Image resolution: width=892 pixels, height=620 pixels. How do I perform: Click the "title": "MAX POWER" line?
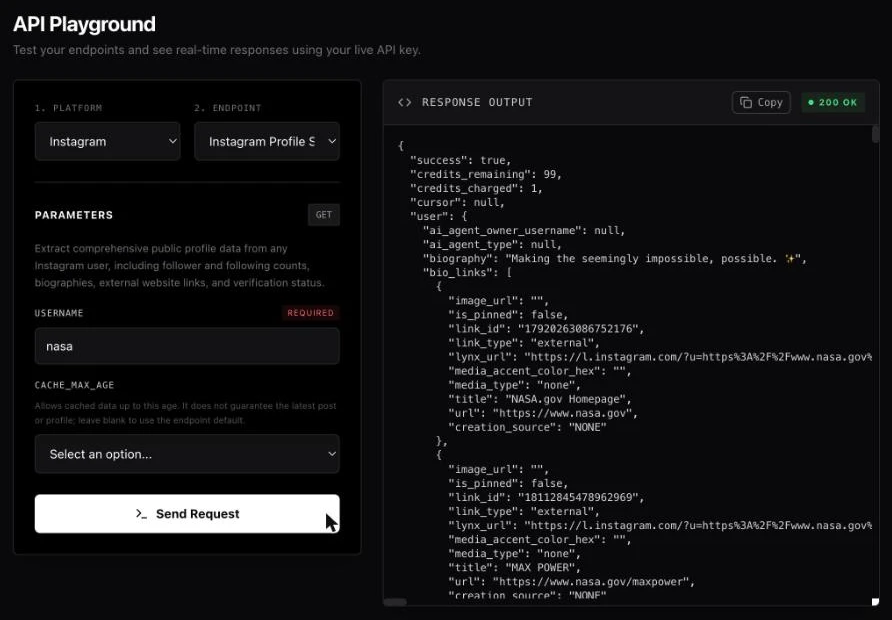[x=514, y=567]
